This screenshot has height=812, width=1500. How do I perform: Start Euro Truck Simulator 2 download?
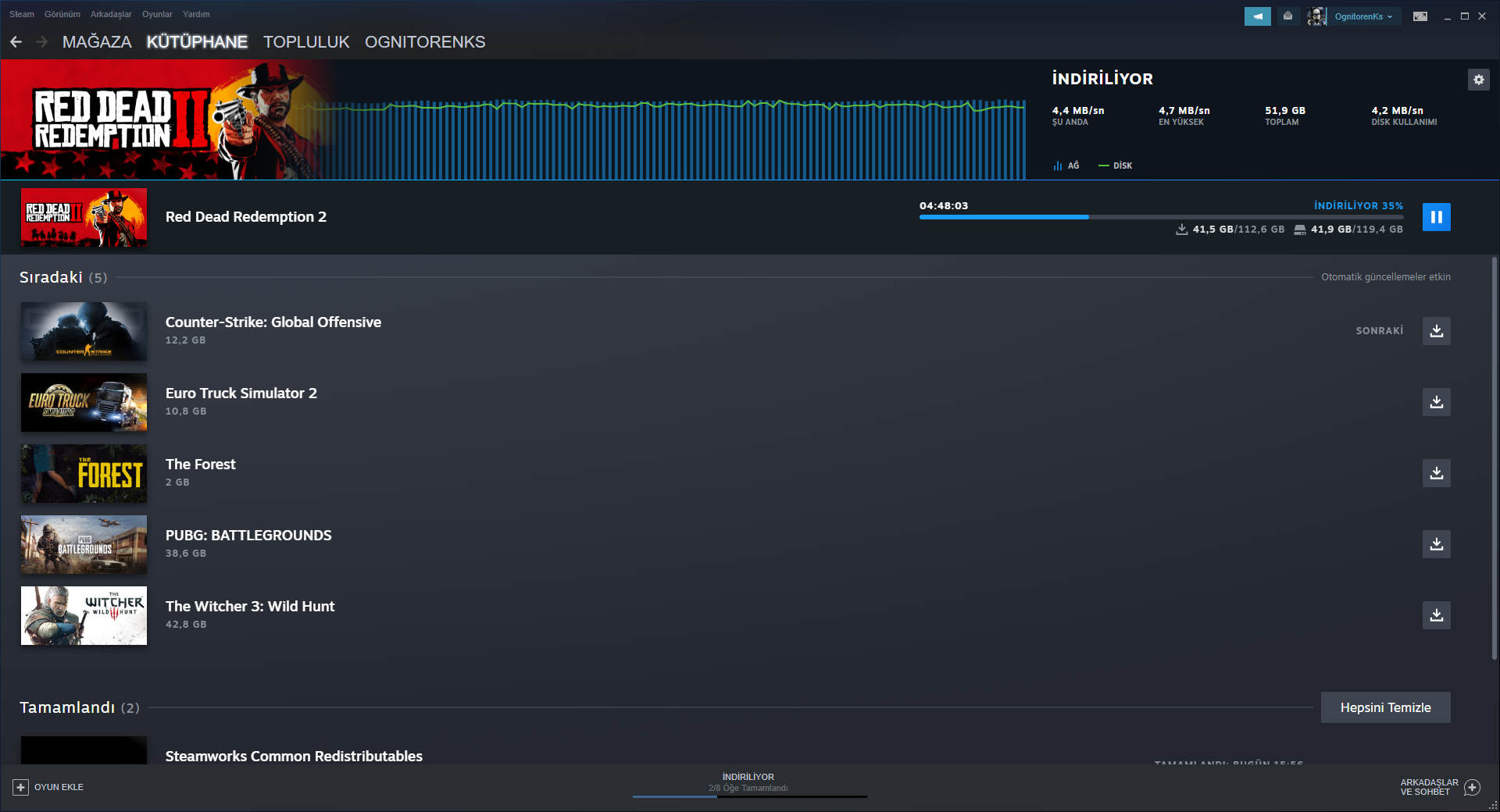tap(1436, 402)
